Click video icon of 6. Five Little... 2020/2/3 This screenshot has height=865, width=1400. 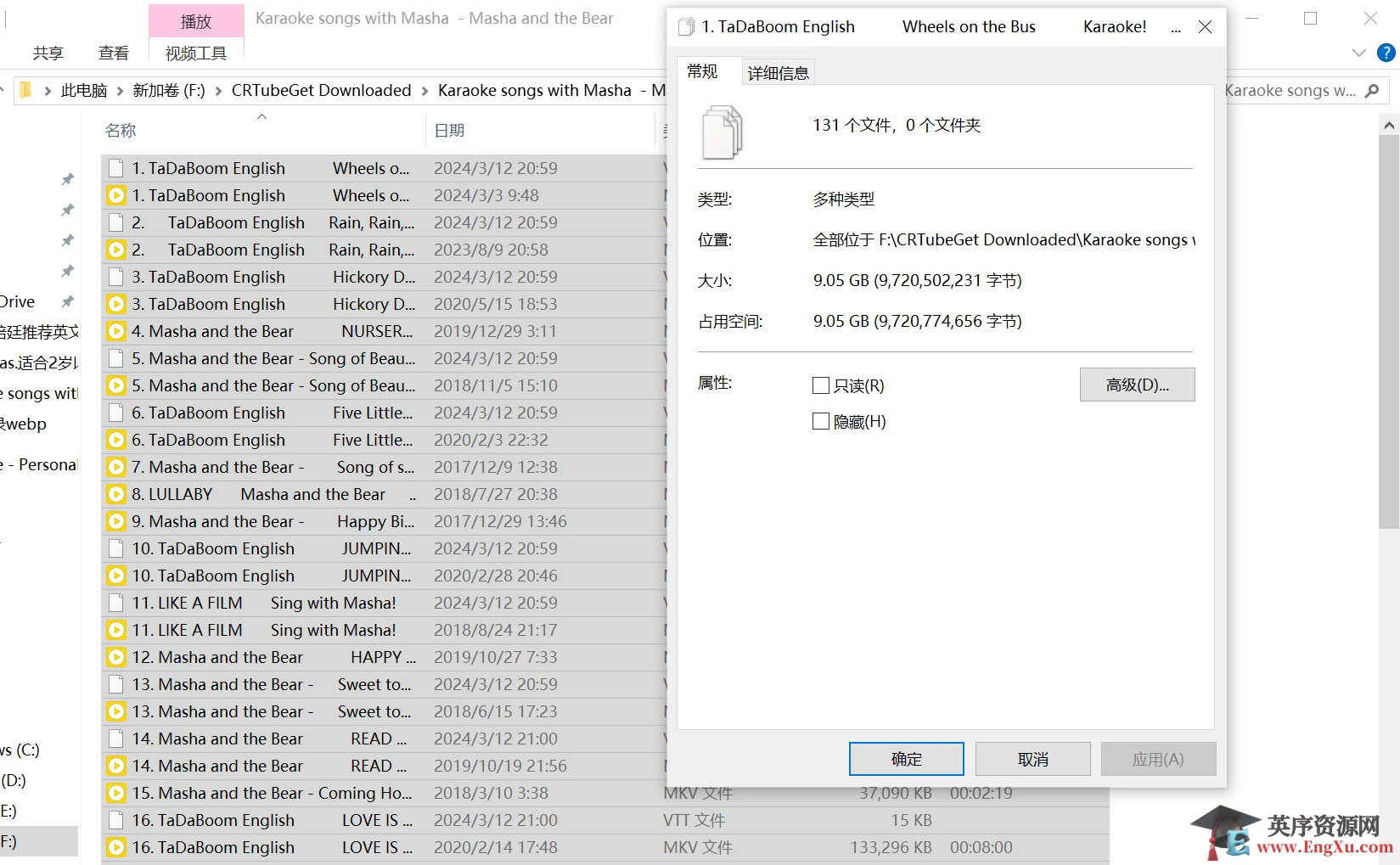click(x=116, y=440)
